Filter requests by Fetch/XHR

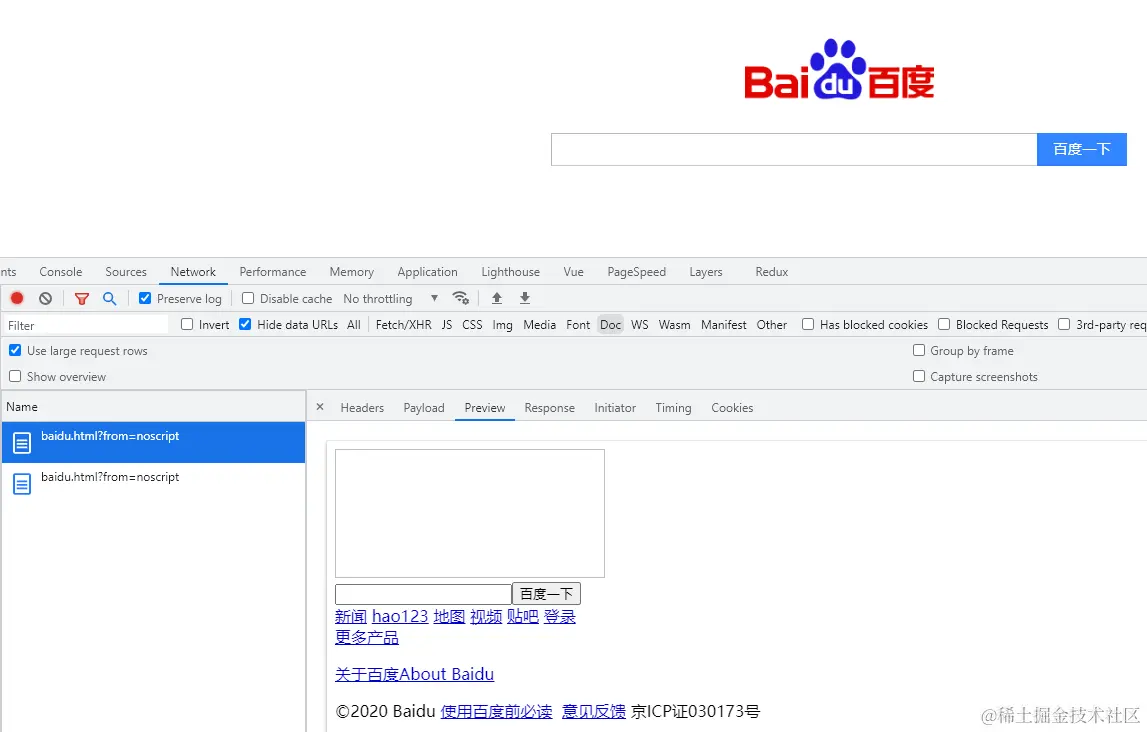[403, 324]
